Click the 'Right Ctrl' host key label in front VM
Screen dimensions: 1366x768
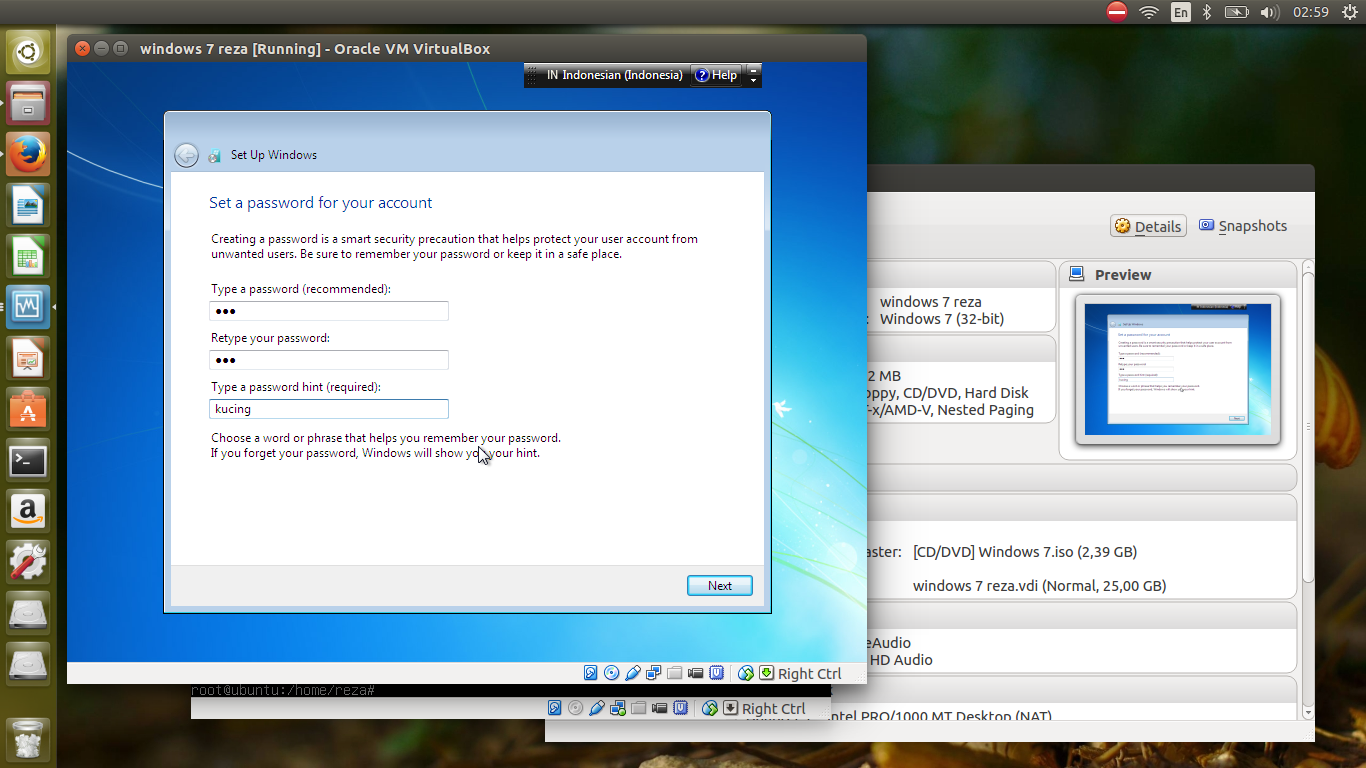tap(809, 674)
